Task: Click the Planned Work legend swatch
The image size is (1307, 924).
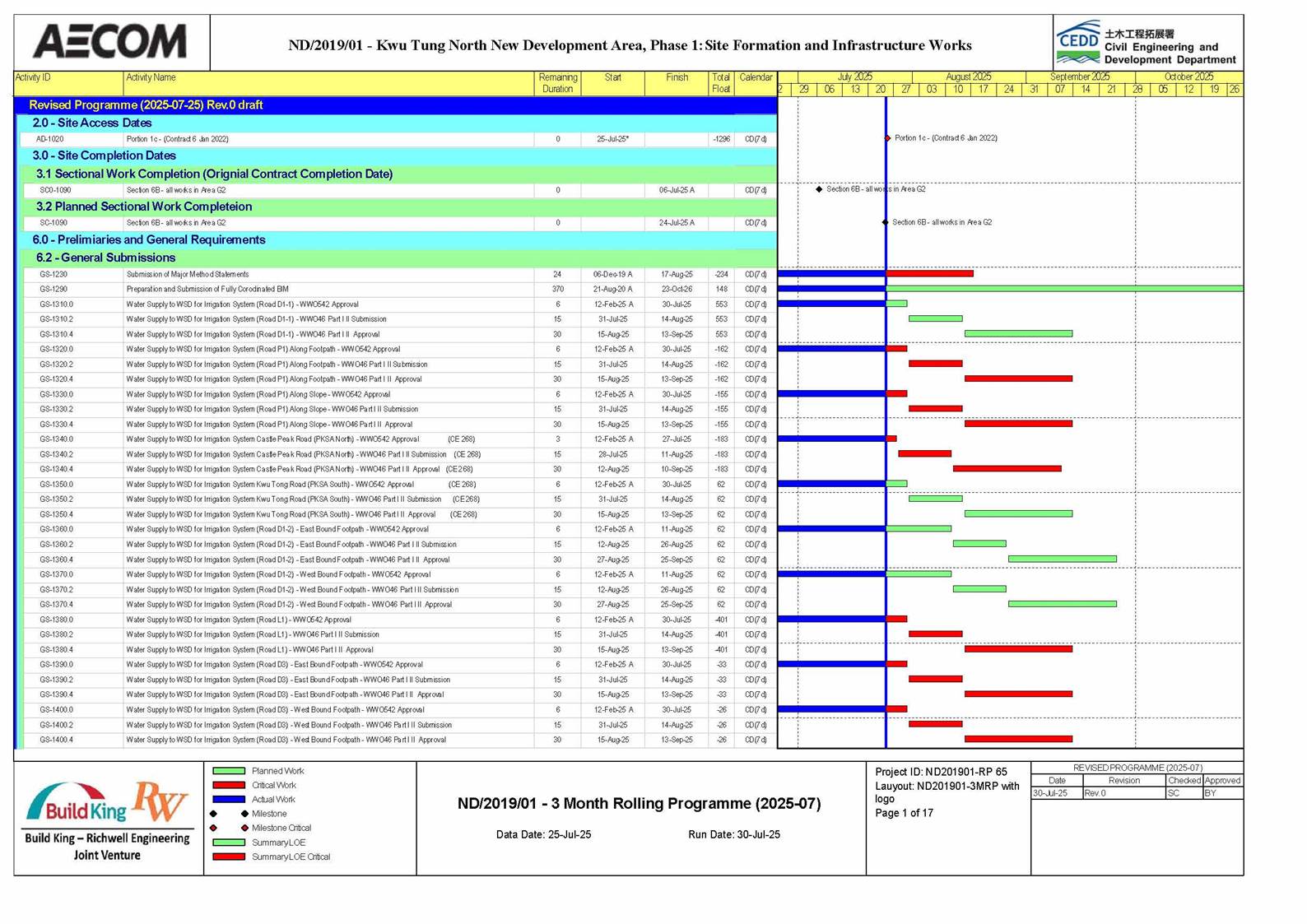Action: [x=229, y=771]
